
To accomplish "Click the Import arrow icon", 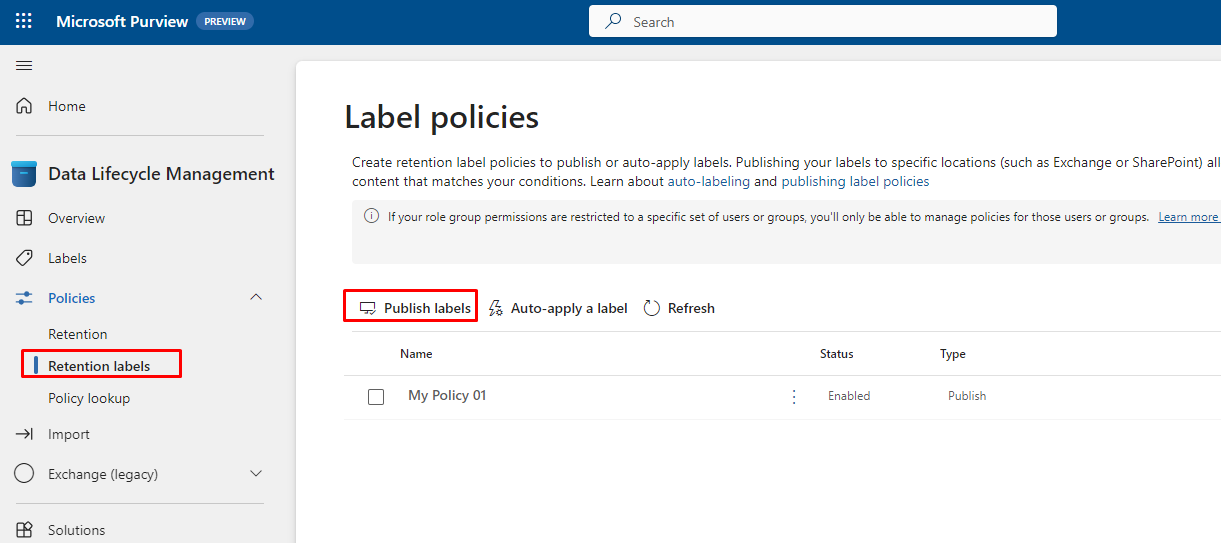I will coord(25,434).
